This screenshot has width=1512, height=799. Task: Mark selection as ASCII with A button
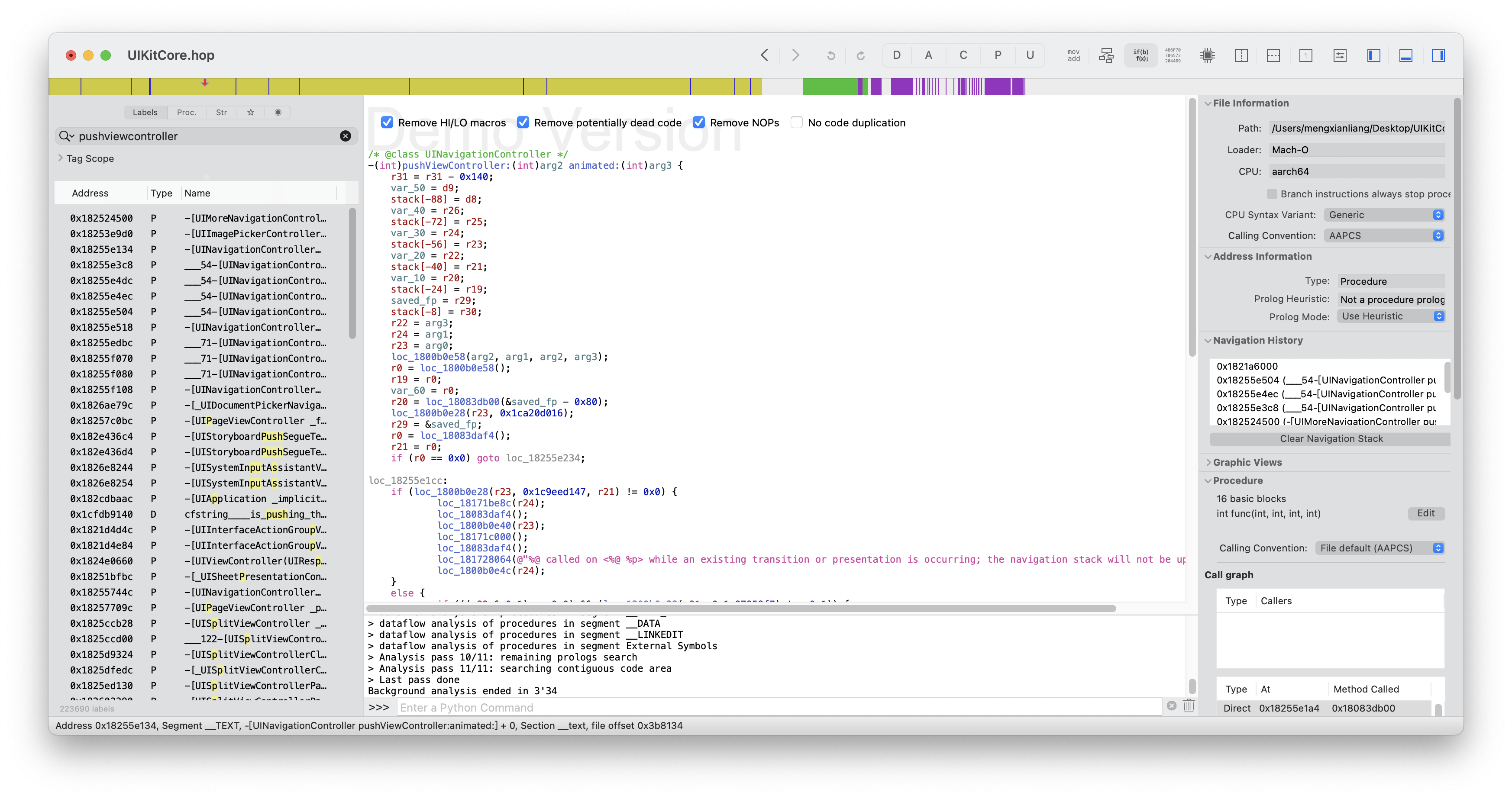click(928, 55)
